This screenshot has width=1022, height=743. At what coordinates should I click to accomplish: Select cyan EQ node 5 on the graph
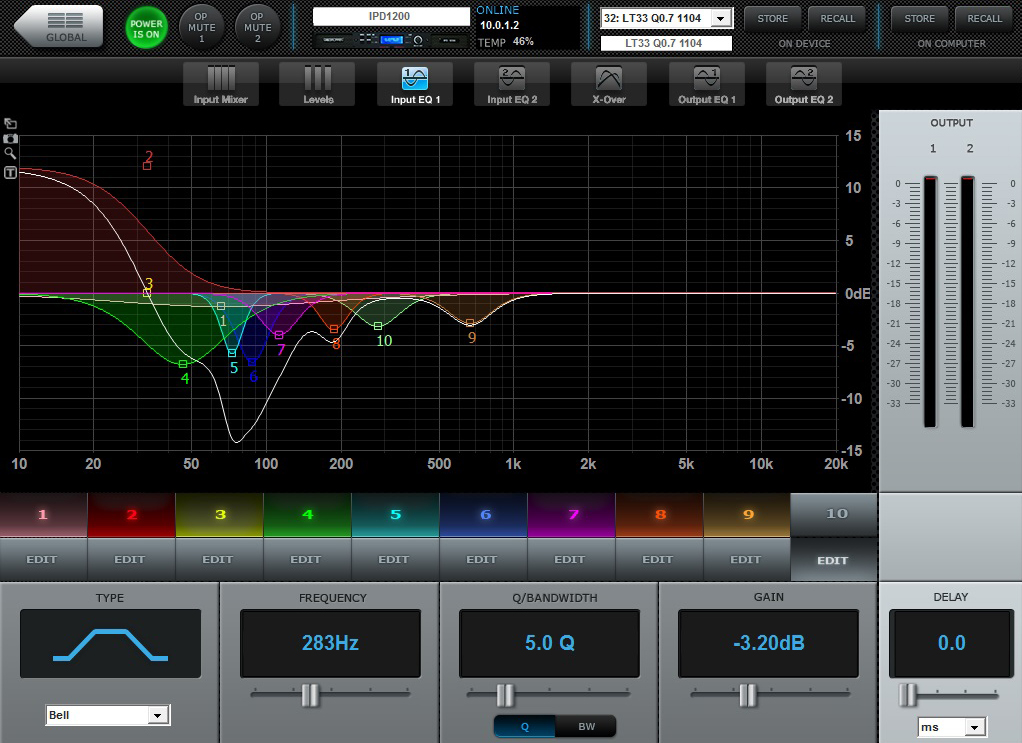pos(232,353)
